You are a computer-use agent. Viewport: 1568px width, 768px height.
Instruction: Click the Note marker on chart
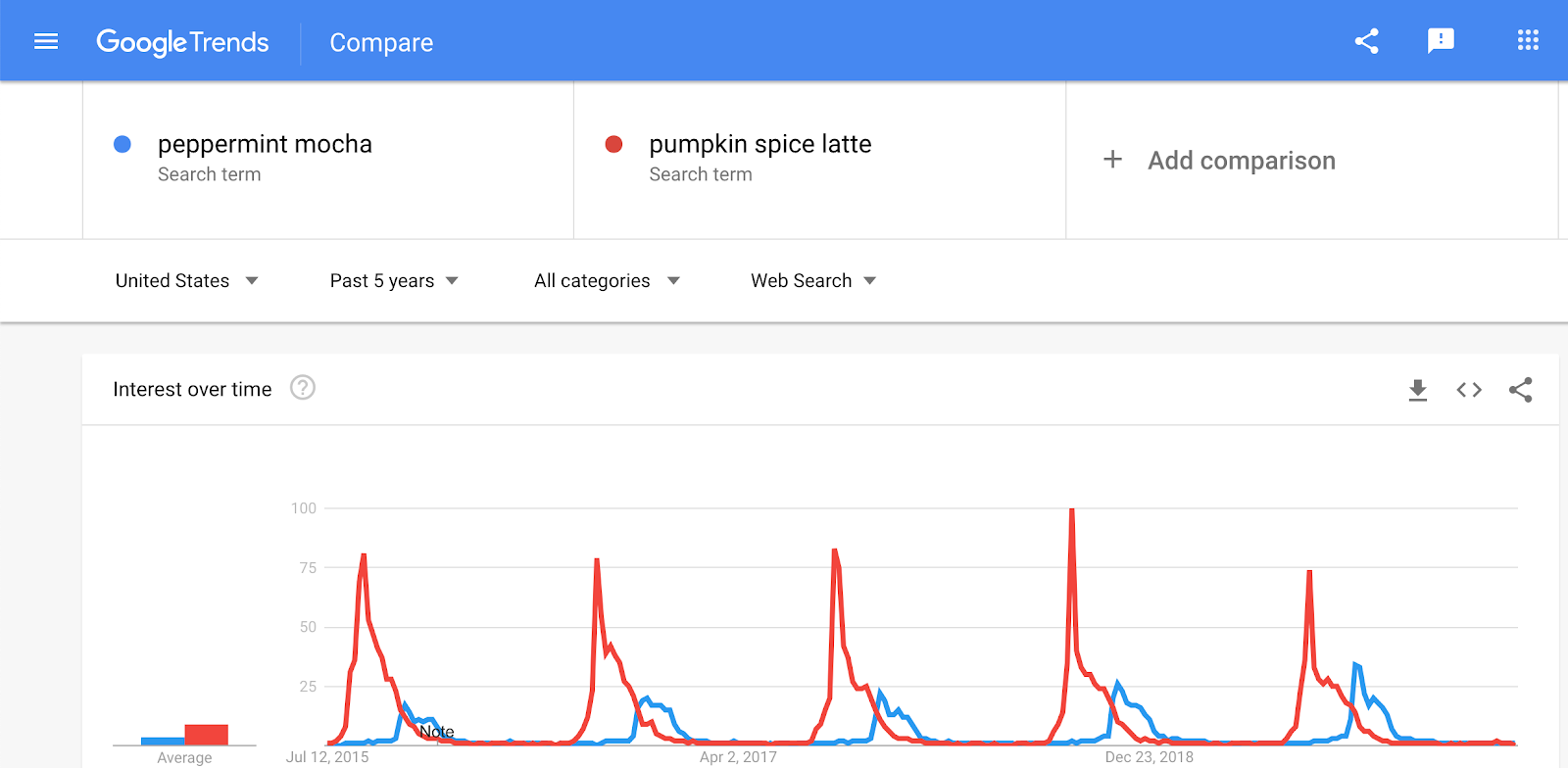tap(437, 732)
